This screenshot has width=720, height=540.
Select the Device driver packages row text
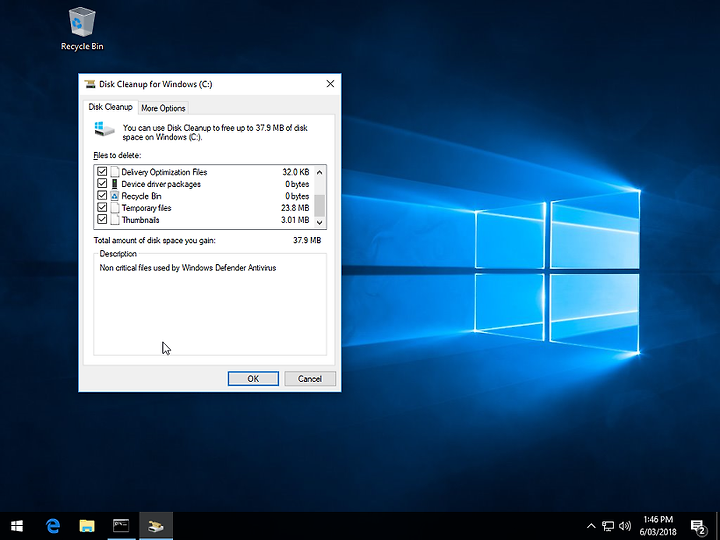click(161, 184)
